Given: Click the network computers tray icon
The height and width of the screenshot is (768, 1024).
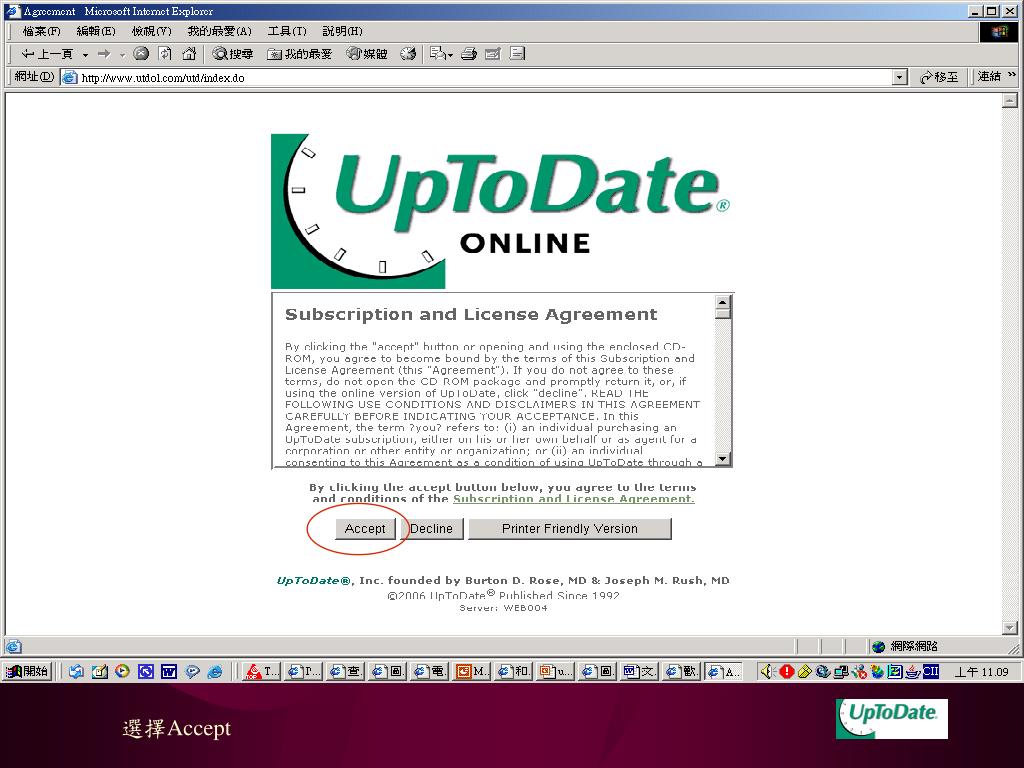Looking at the screenshot, I should pyautogui.click(x=840, y=671).
